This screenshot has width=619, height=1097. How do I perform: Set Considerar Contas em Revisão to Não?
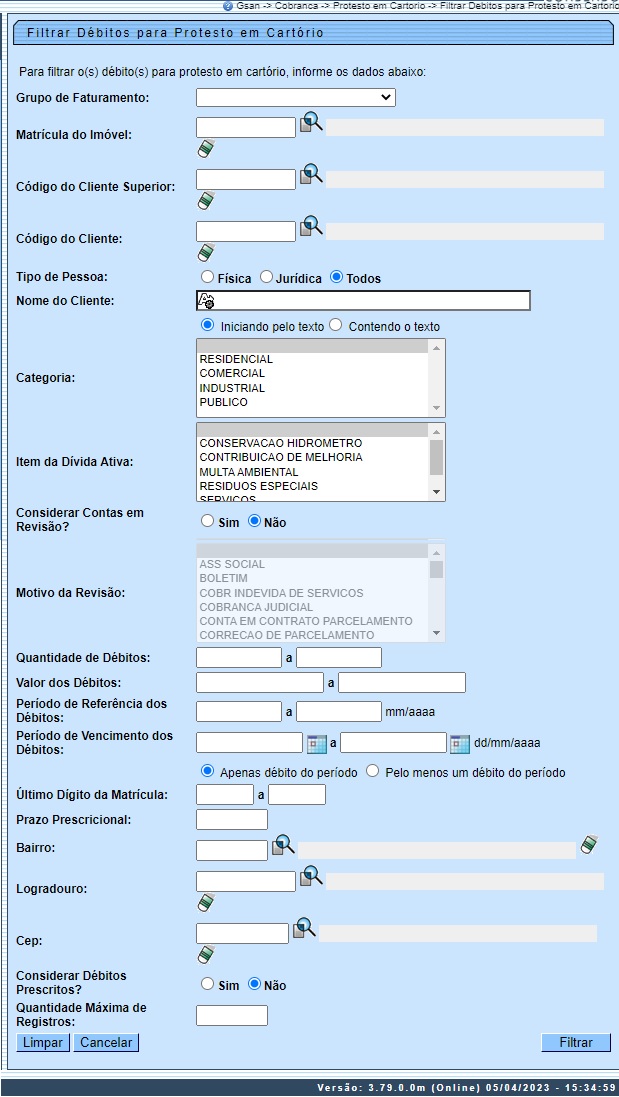(x=255, y=521)
